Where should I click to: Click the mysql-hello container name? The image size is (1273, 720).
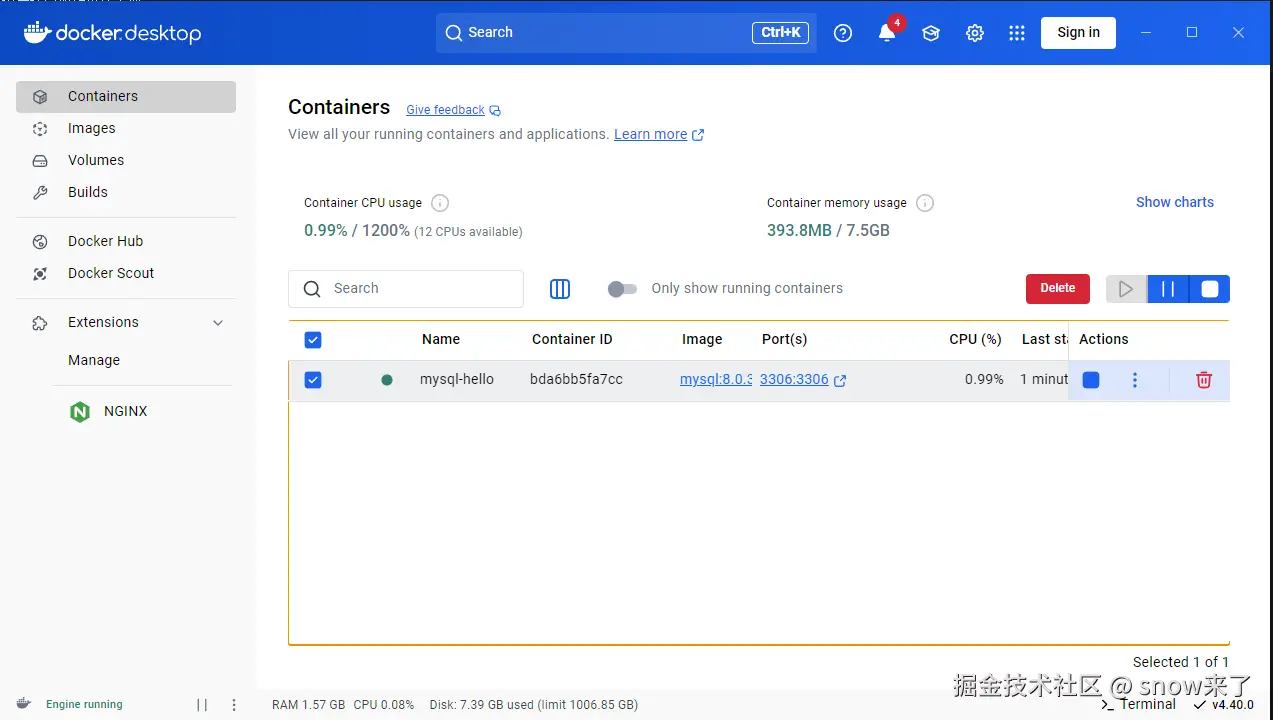click(x=457, y=380)
